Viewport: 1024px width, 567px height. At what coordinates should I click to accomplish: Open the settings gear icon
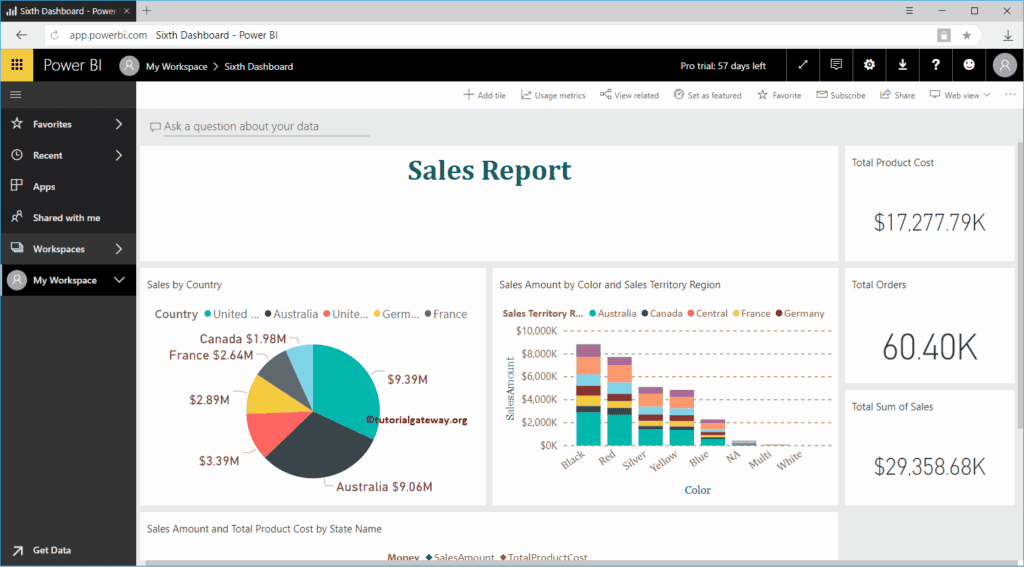869,65
